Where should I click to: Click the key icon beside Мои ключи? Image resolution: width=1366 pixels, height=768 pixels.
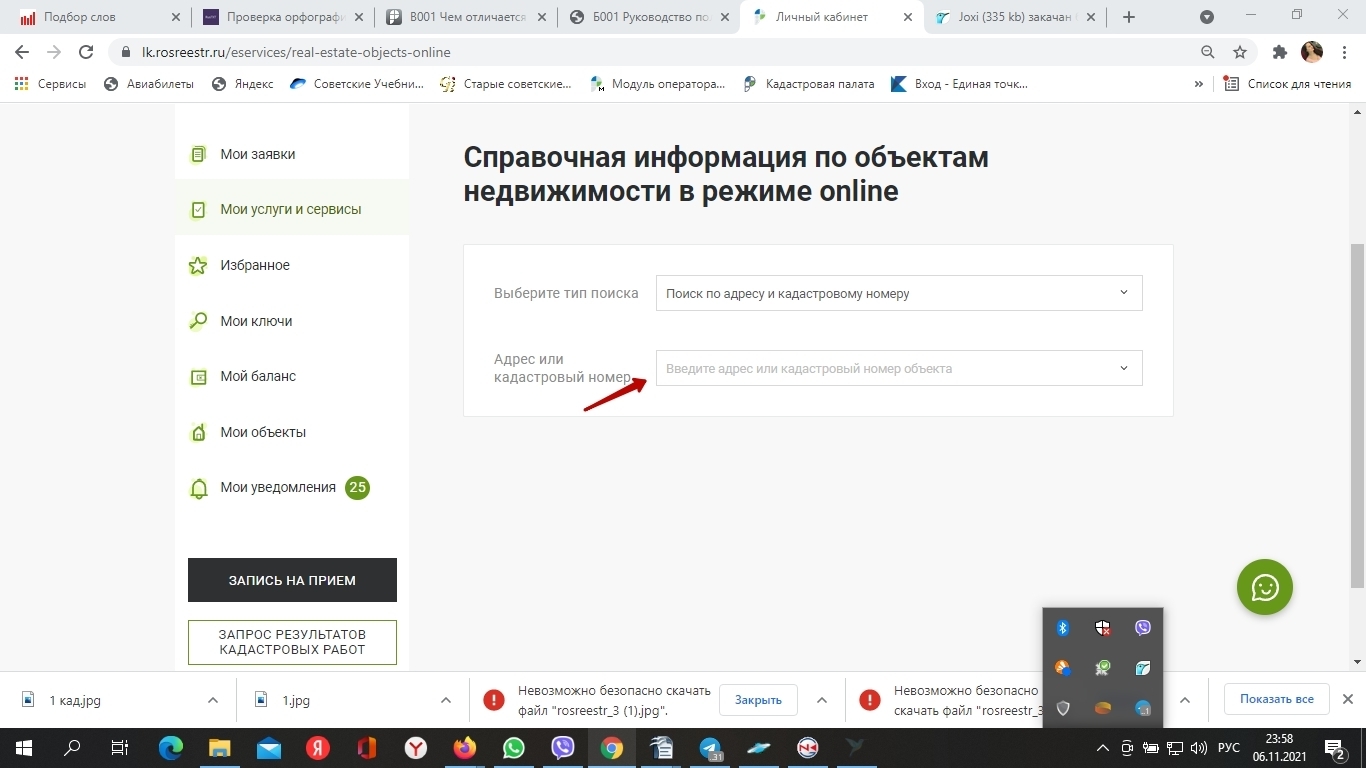pyautogui.click(x=199, y=321)
